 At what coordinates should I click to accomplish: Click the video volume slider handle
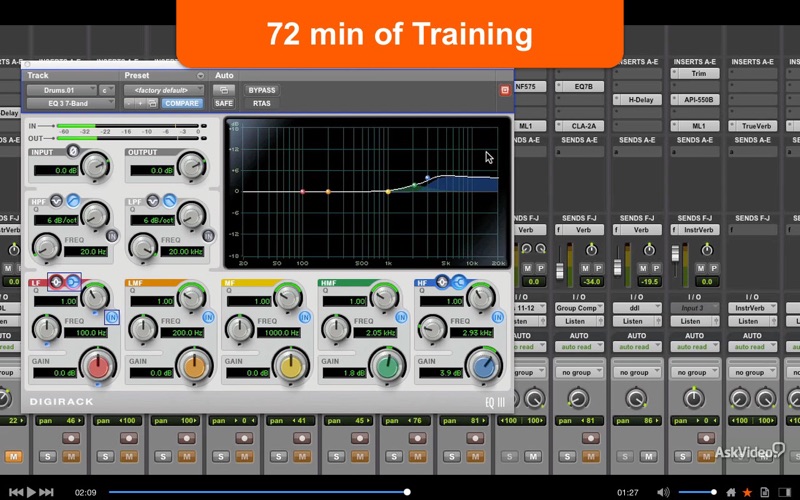click(713, 492)
